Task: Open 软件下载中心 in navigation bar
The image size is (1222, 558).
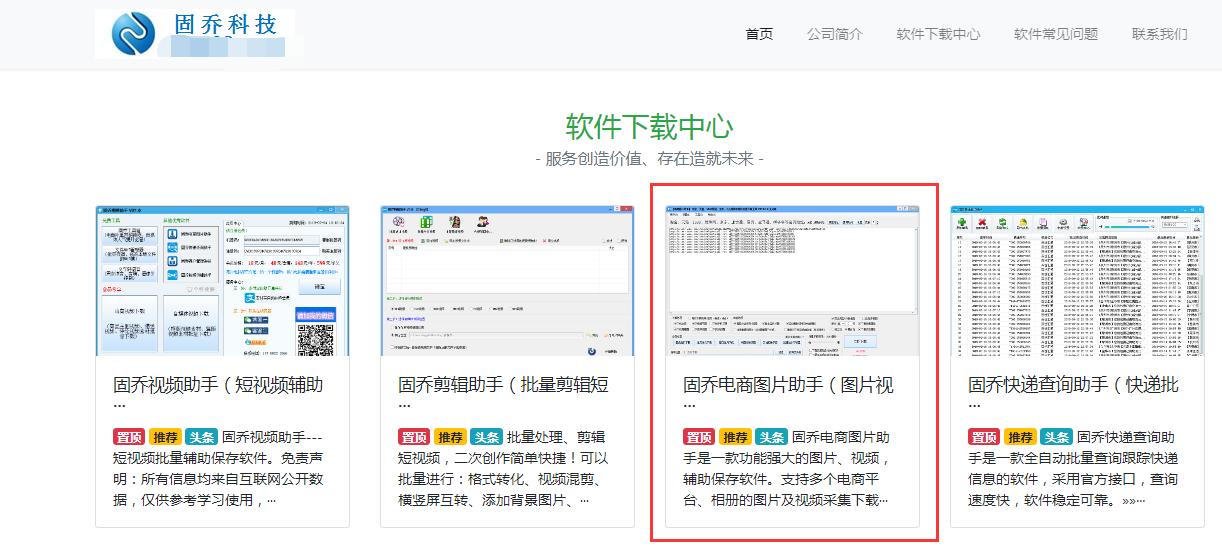Action: [x=938, y=34]
